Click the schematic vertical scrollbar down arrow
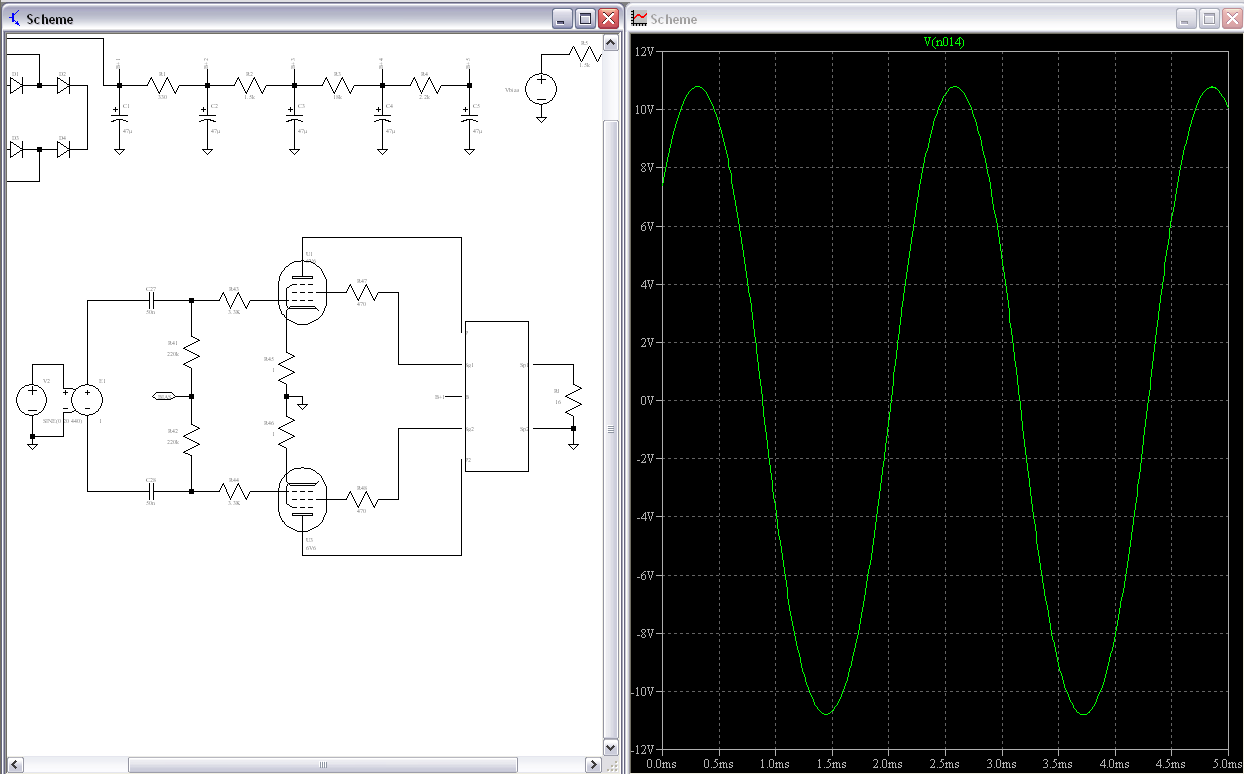1244x774 pixels. click(x=611, y=747)
